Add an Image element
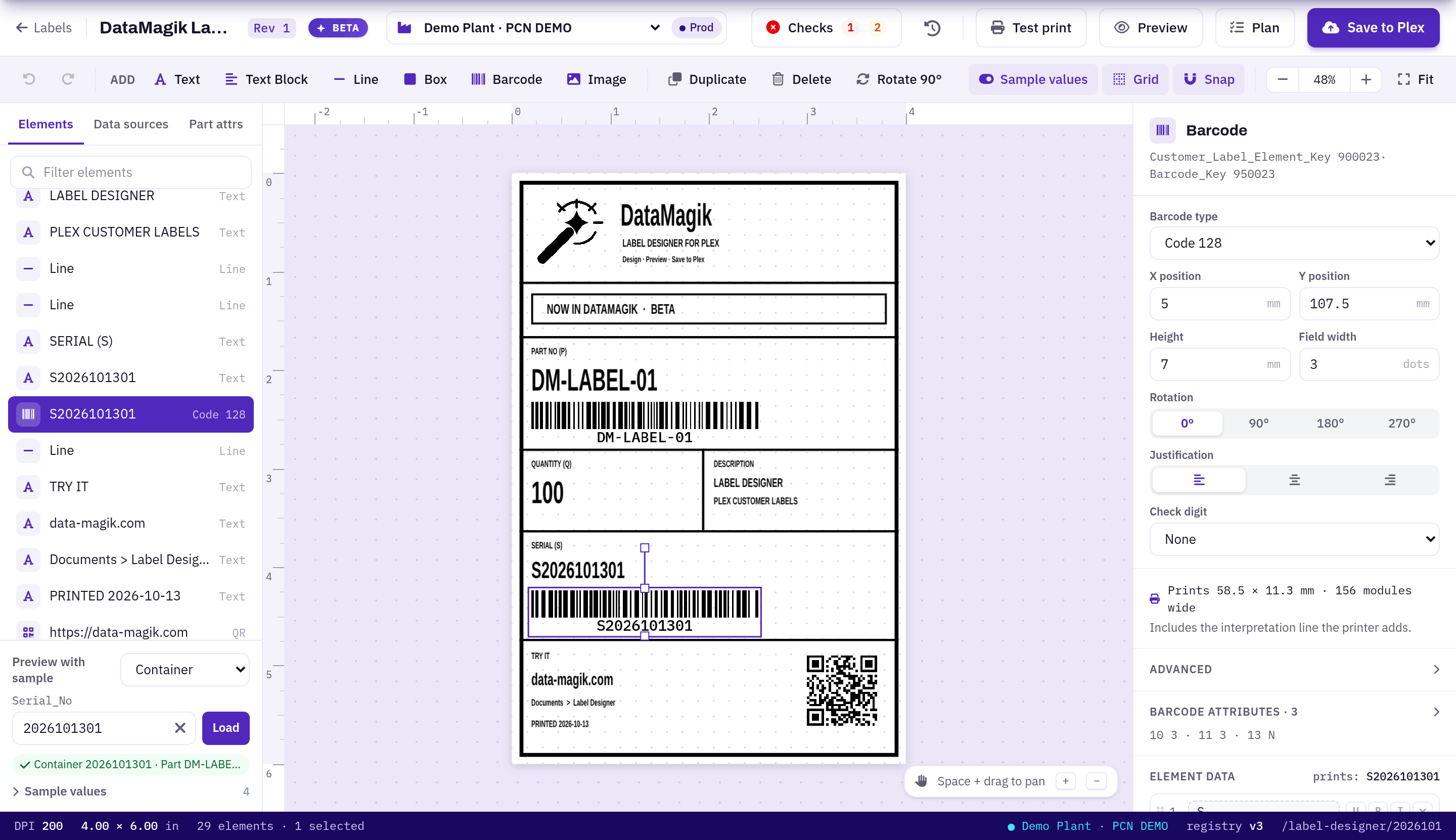This screenshot has height=840, width=1456. (597, 79)
